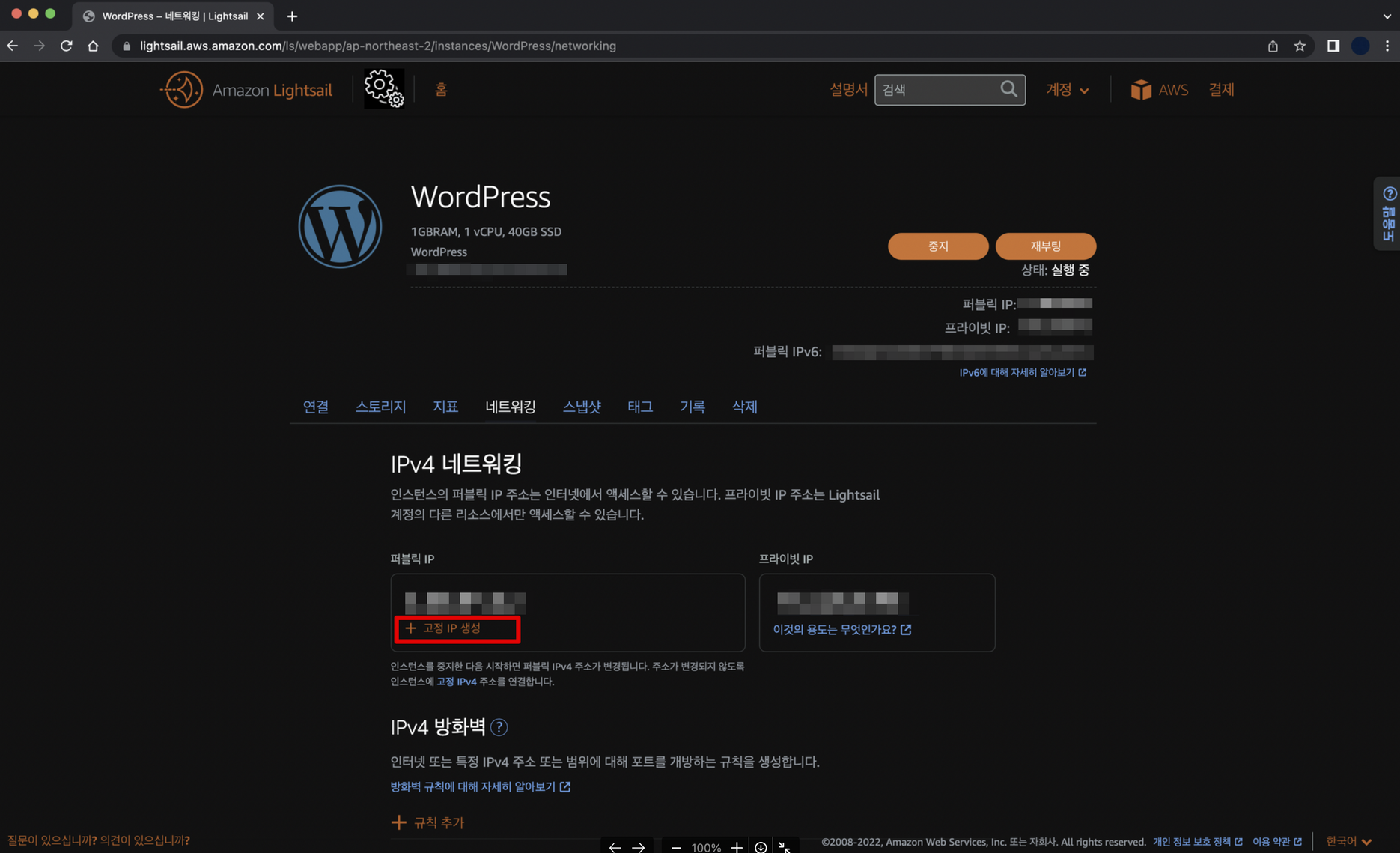Open the 설명서 documentation link
Image resolution: width=1400 pixels, height=853 pixels.
pyautogui.click(x=848, y=90)
